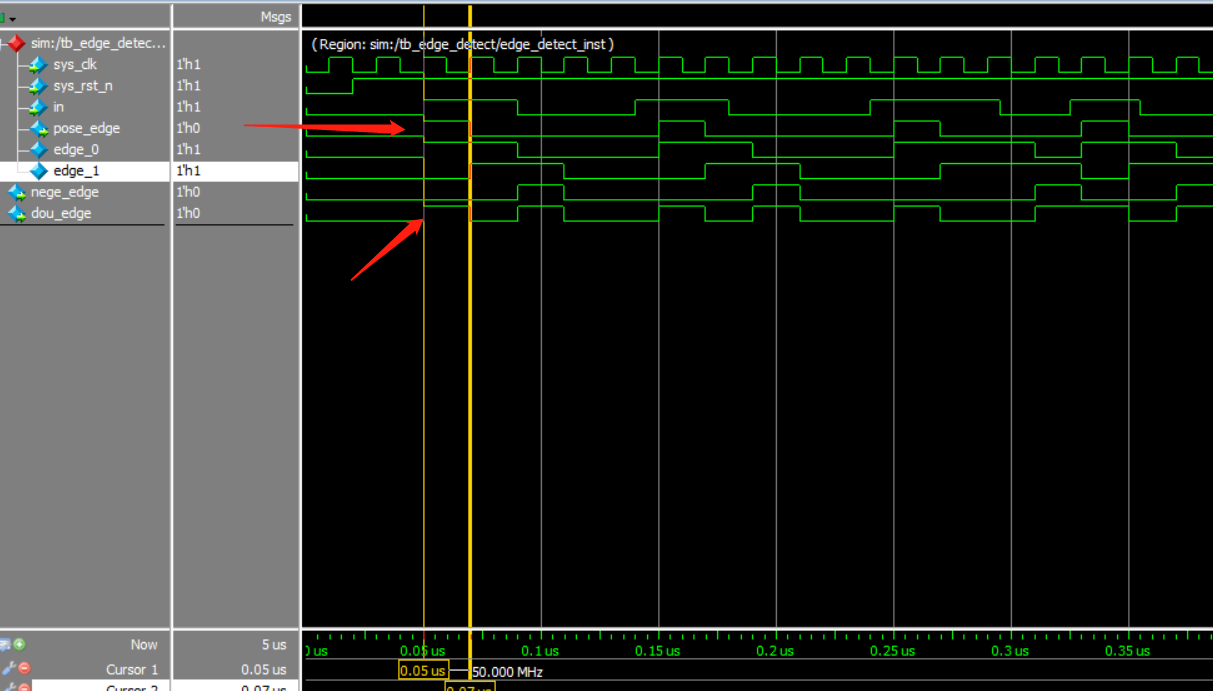Delete Cursor 1 using the red minus icon
1213x691 pixels.
pyautogui.click(x=24, y=668)
